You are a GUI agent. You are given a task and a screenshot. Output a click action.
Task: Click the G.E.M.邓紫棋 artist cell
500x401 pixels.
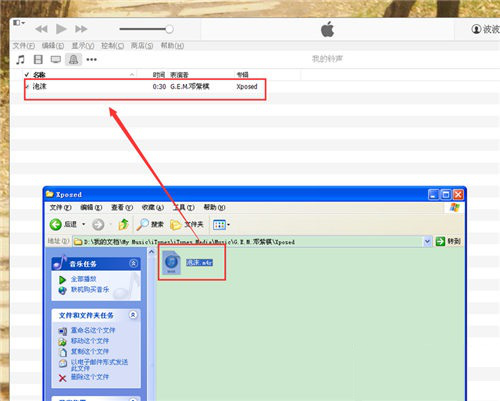click(190, 87)
